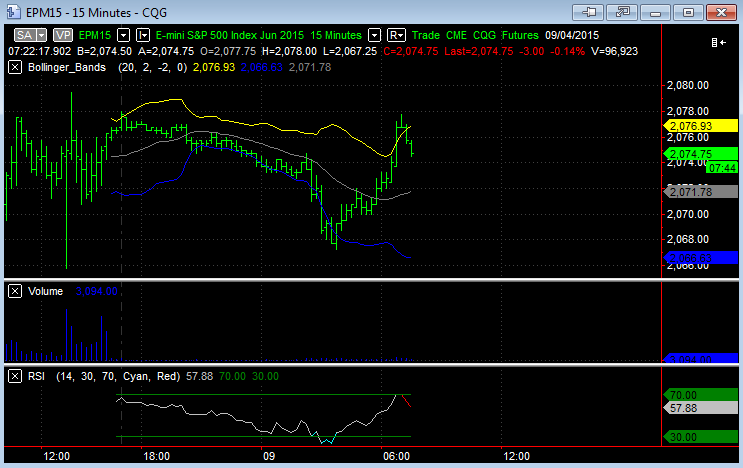Click the gray 2,071.78 middle band marker

pyautogui.click(x=701, y=192)
